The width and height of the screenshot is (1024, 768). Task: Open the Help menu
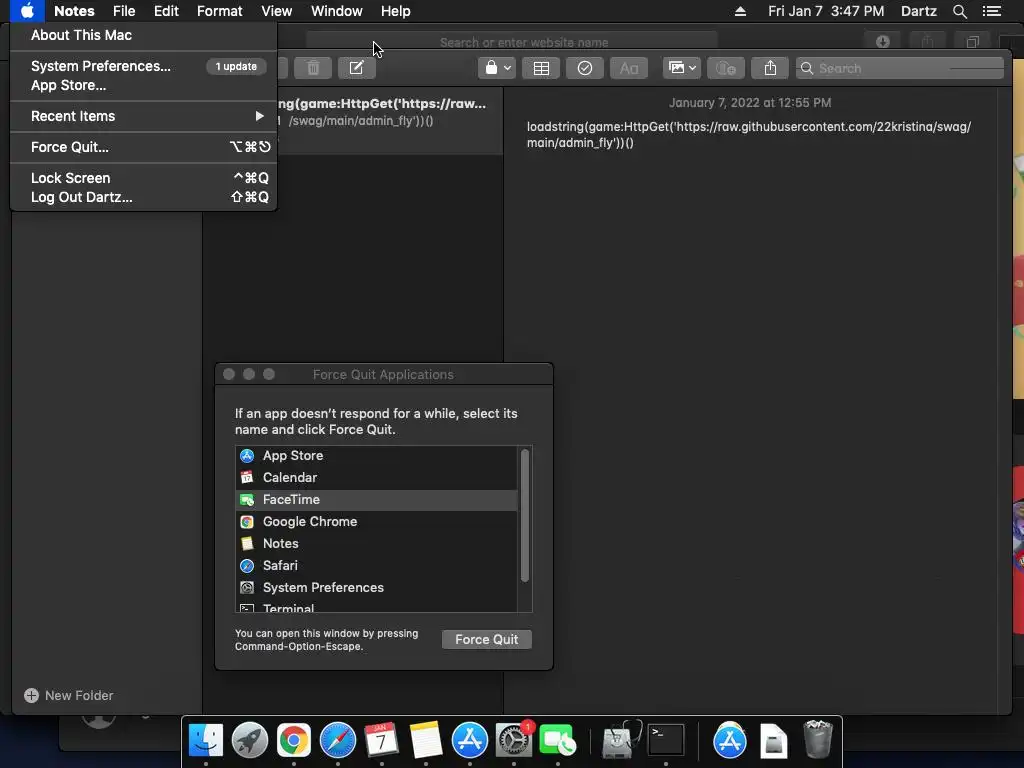(395, 11)
